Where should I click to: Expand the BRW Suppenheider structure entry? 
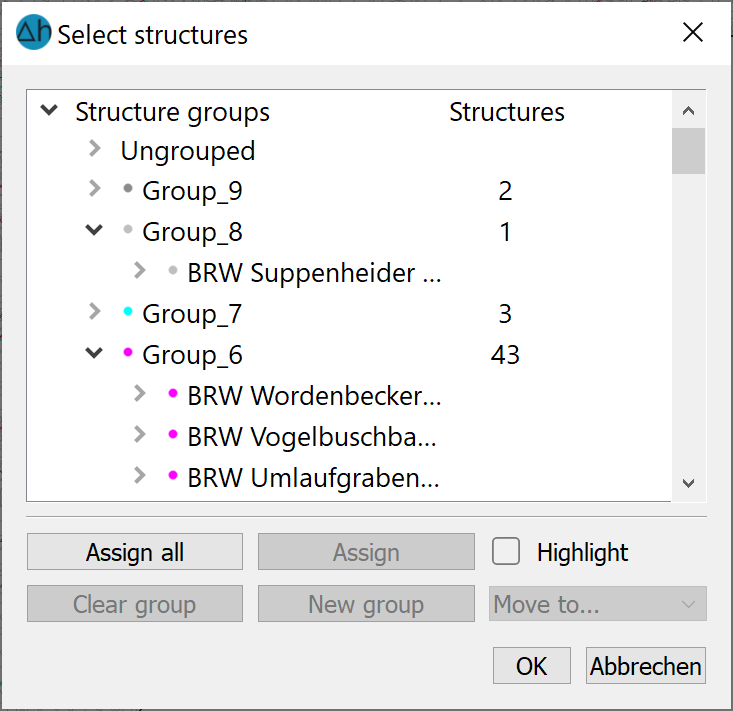(x=139, y=270)
